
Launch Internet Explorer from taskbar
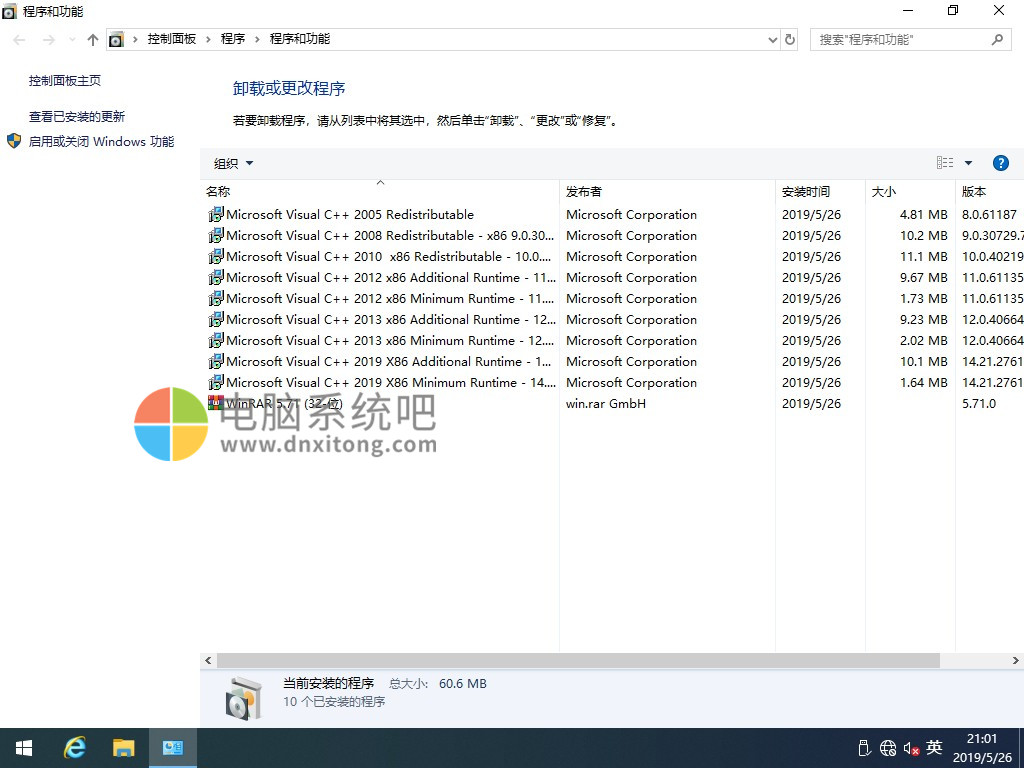point(74,748)
